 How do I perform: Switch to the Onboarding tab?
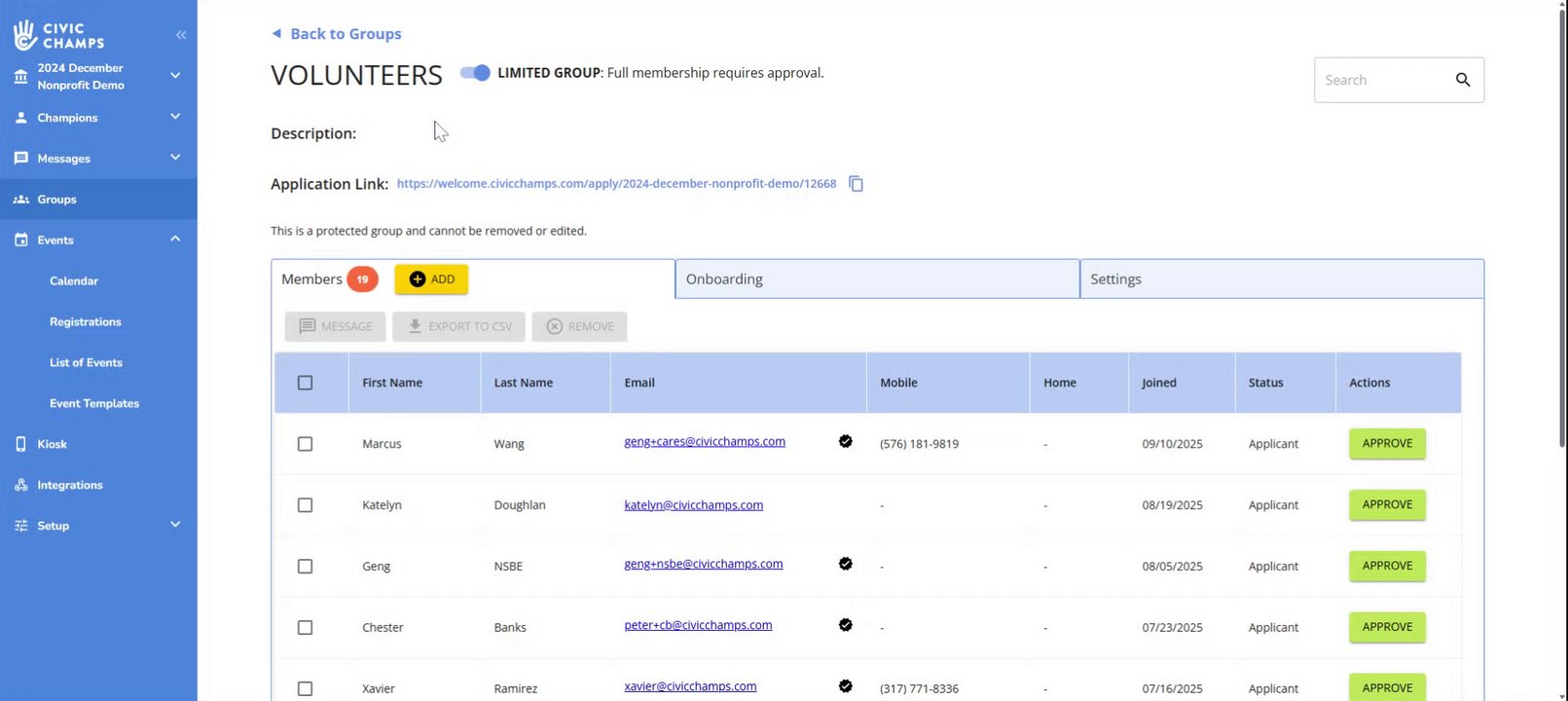[876, 279]
